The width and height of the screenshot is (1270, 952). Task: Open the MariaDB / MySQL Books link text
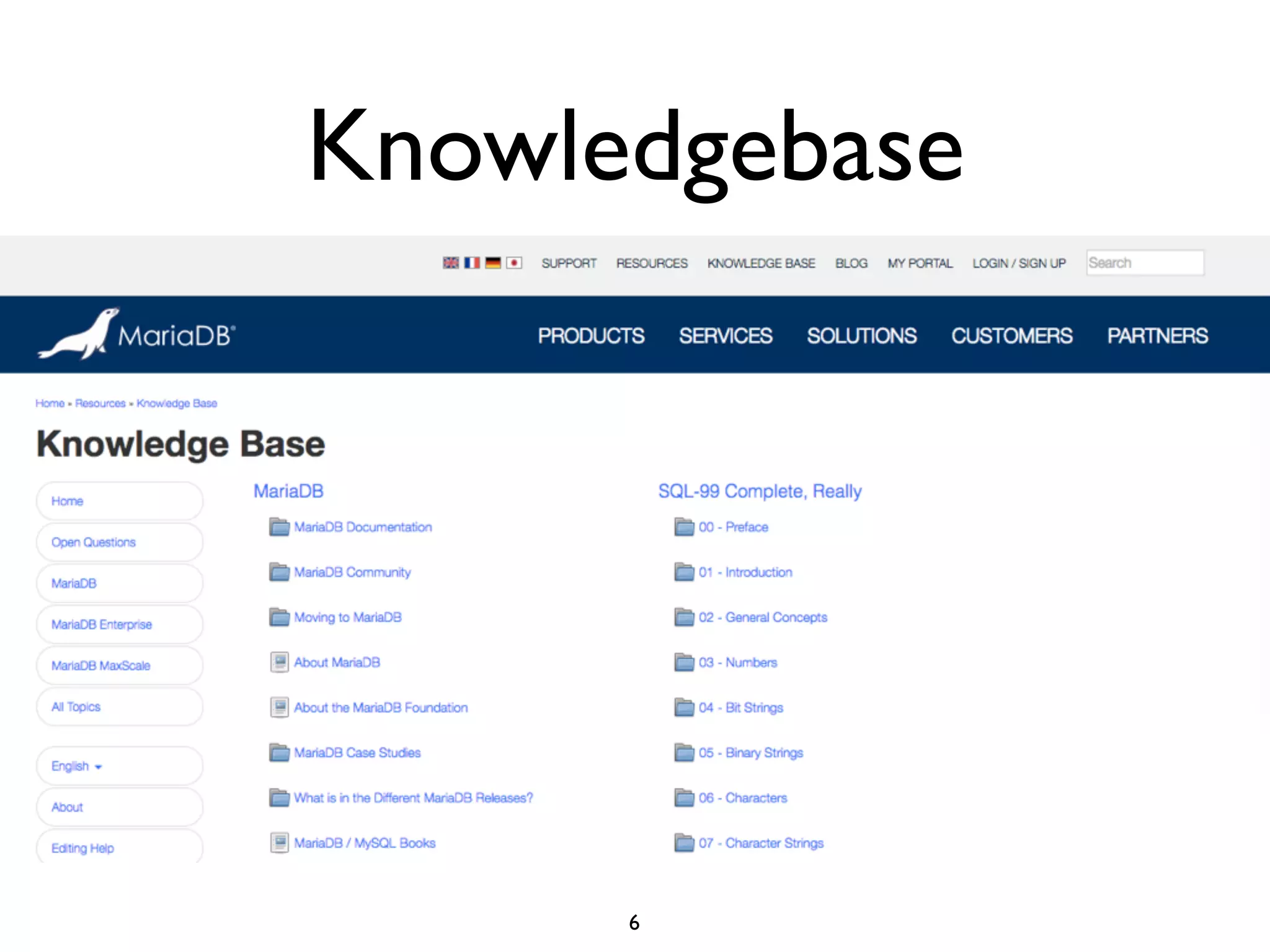[365, 843]
